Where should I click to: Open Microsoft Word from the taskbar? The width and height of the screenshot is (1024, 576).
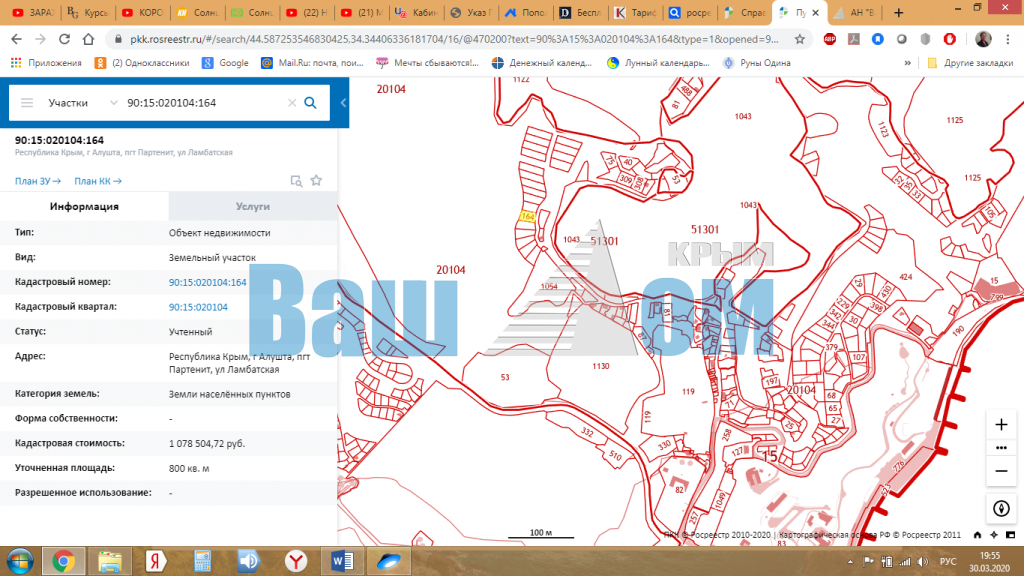tap(340, 560)
